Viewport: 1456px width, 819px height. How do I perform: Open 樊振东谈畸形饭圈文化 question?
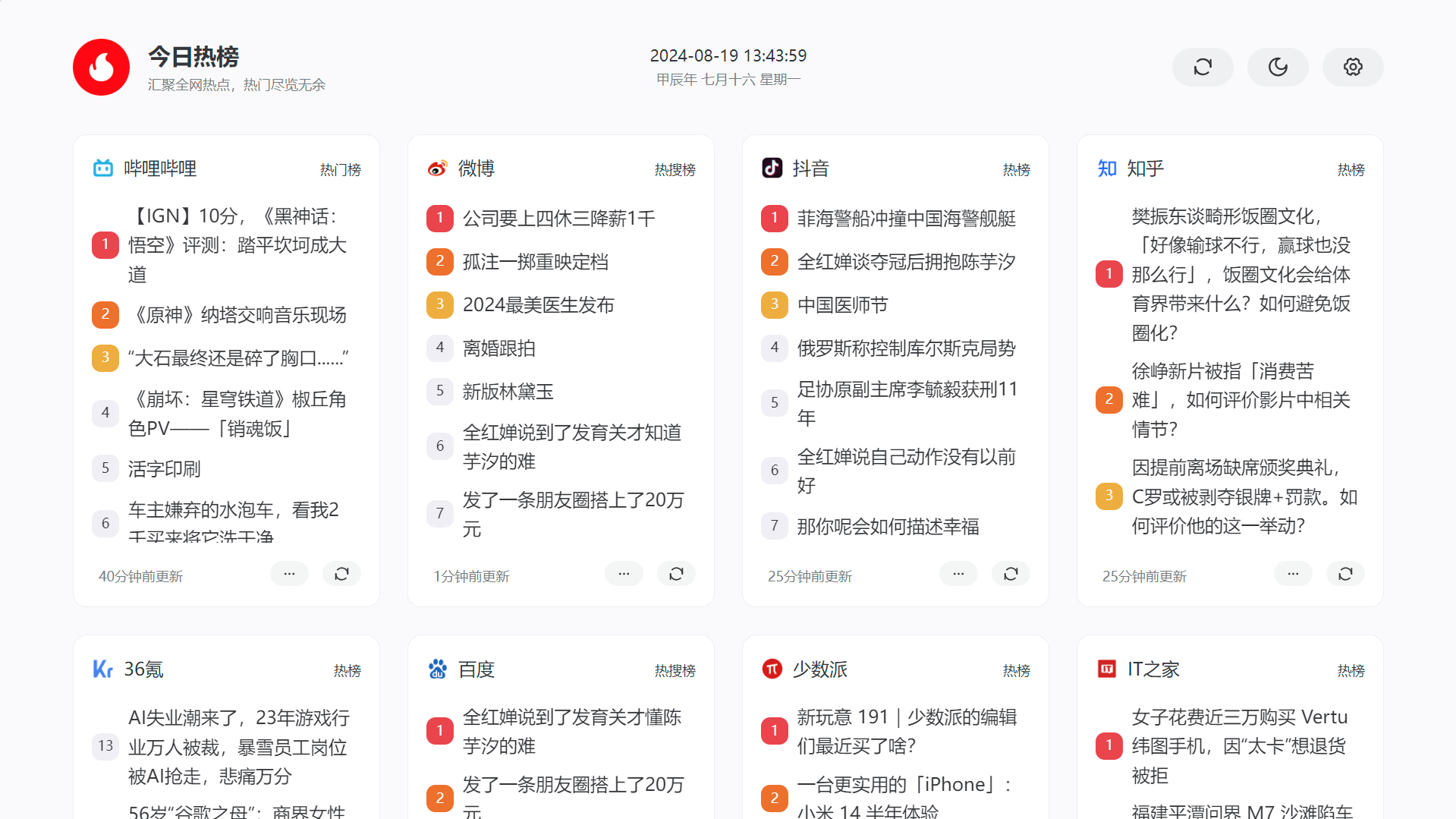(x=1241, y=274)
